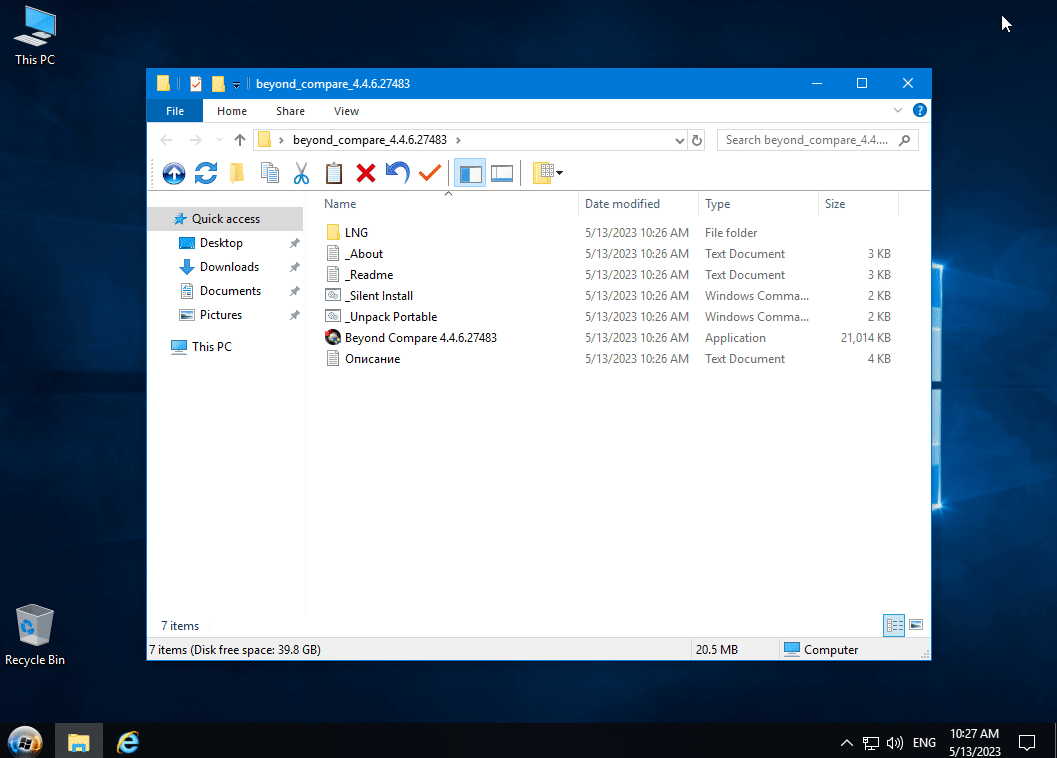Select the _Silent Install command file
The height and width of the screenshot is (758, 1057).
tap(379, 295)
